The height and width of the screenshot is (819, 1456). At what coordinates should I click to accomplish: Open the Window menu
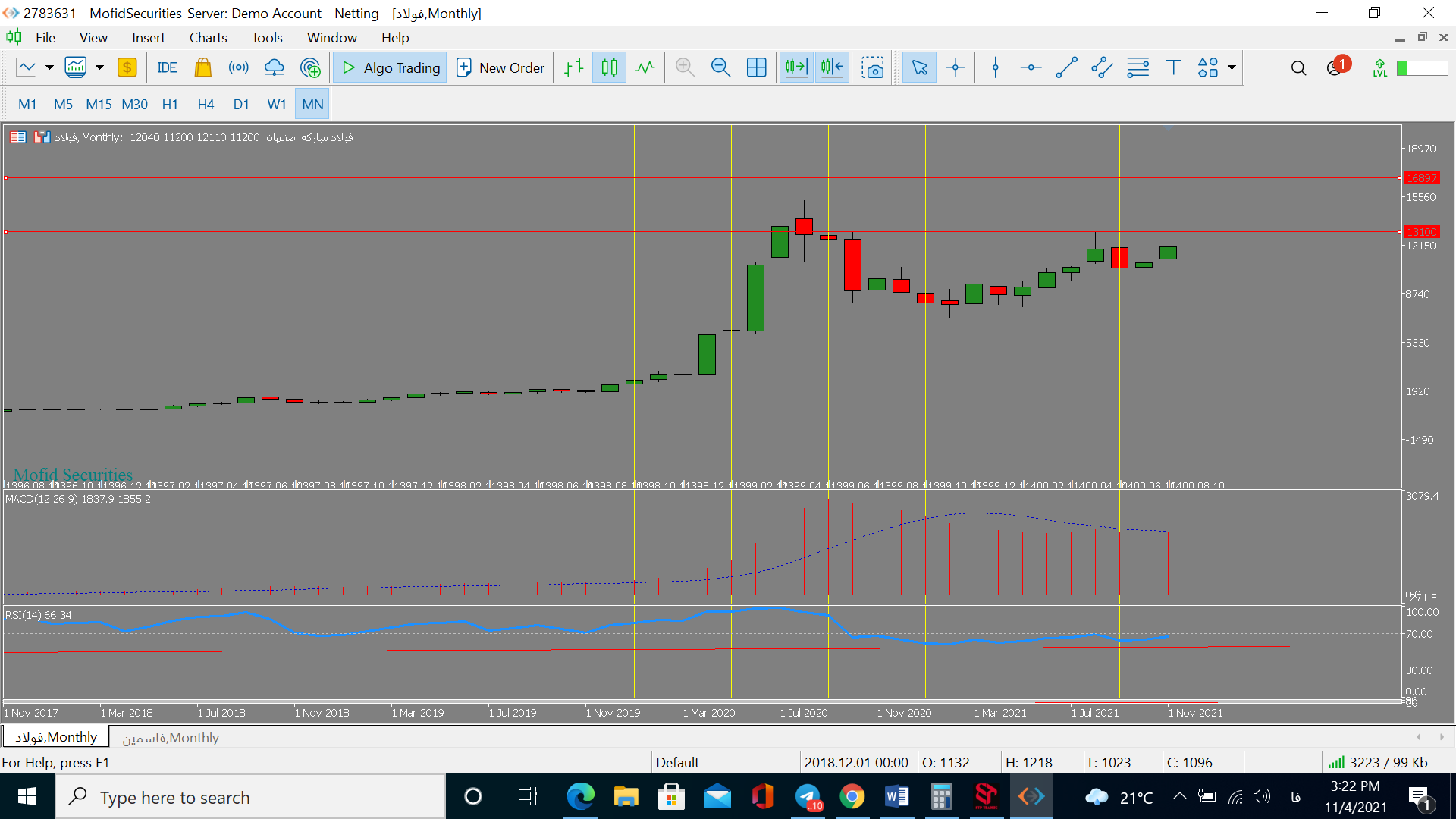(331, 38)
